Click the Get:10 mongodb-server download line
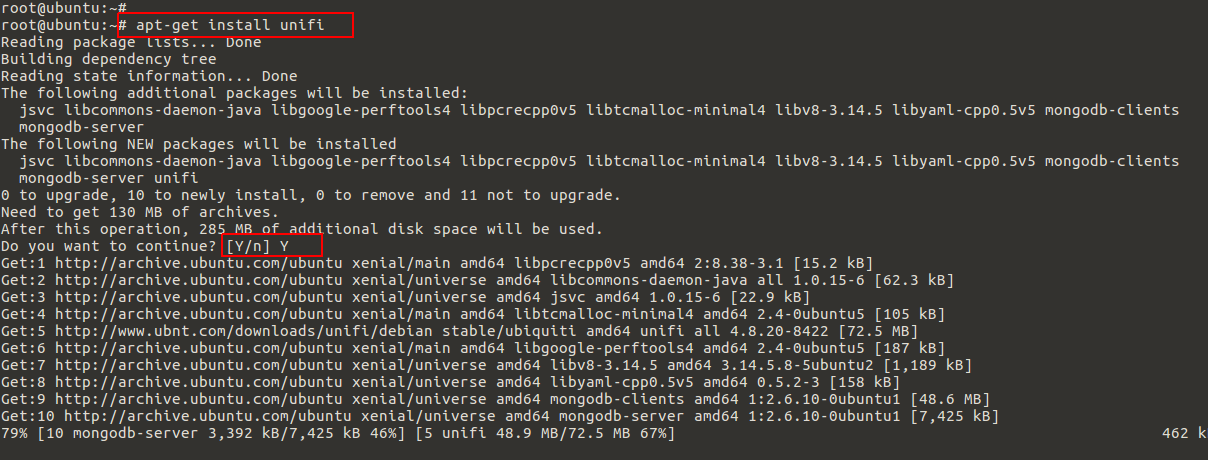This screenshot has width=1208, height=460. coord(499,416)
